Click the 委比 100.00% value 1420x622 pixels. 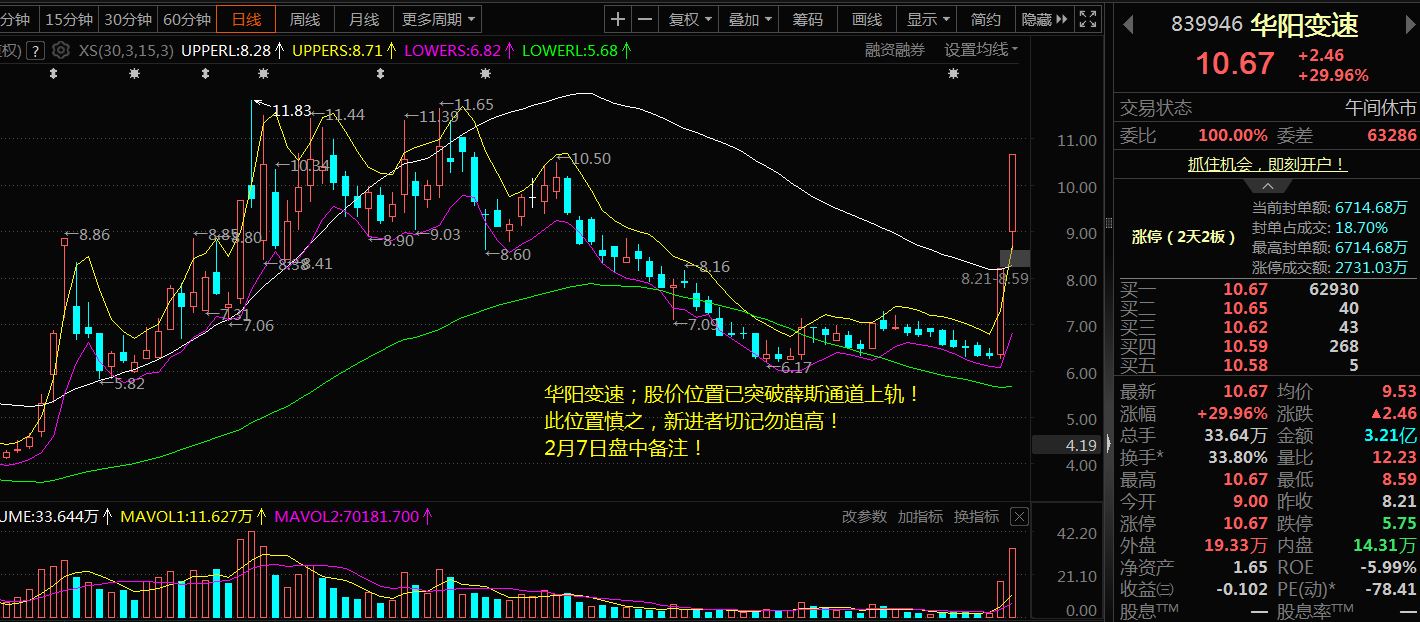pos(1233,135)
